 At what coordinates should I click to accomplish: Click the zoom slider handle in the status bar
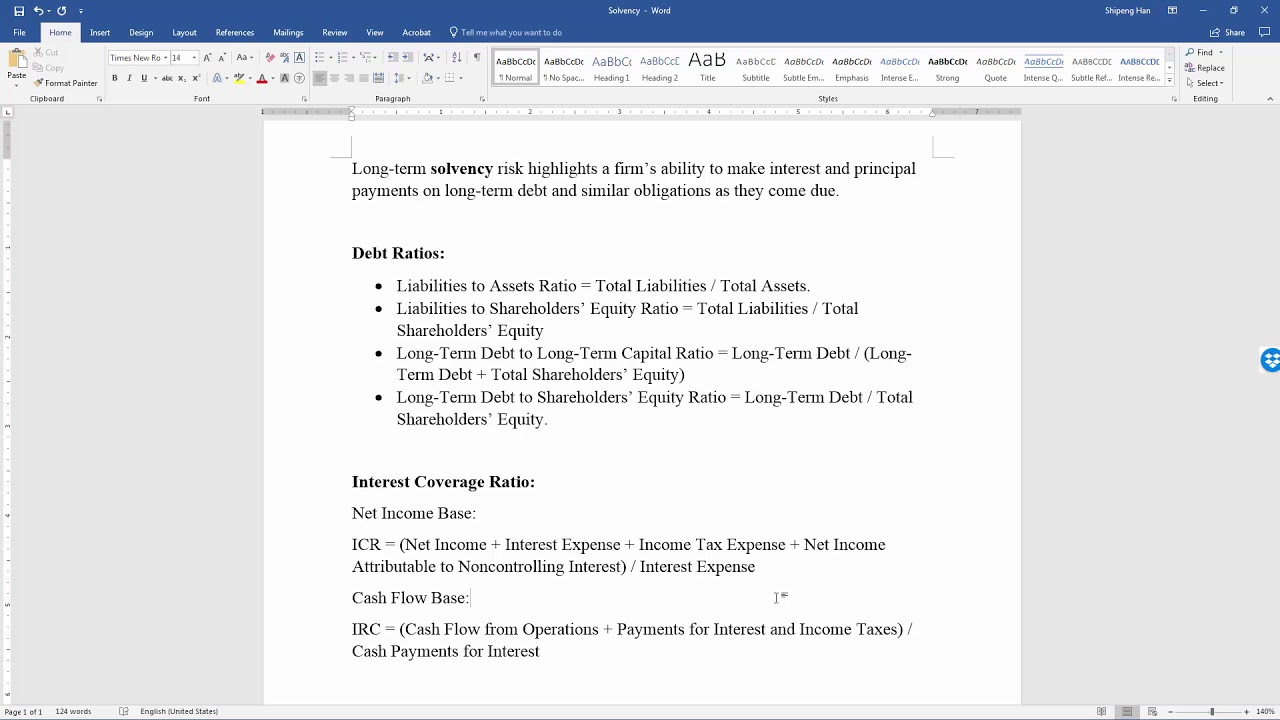(1212, 711)
